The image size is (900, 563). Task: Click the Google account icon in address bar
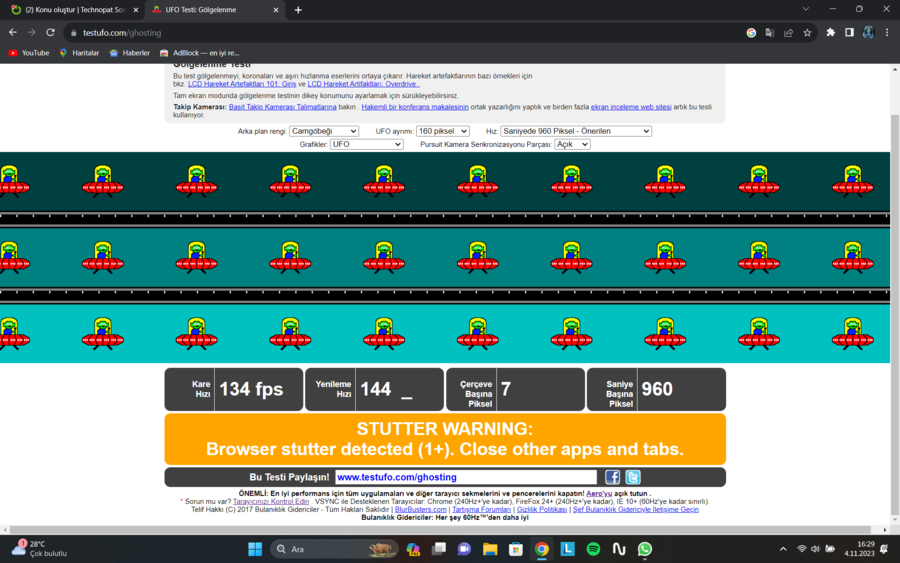coord(751,33)
